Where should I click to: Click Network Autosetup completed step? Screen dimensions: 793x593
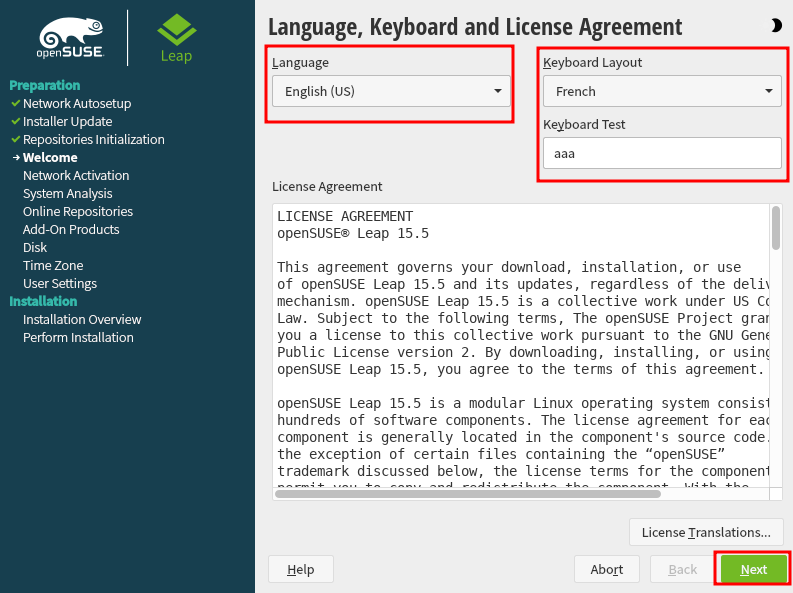tap(77, 103)
